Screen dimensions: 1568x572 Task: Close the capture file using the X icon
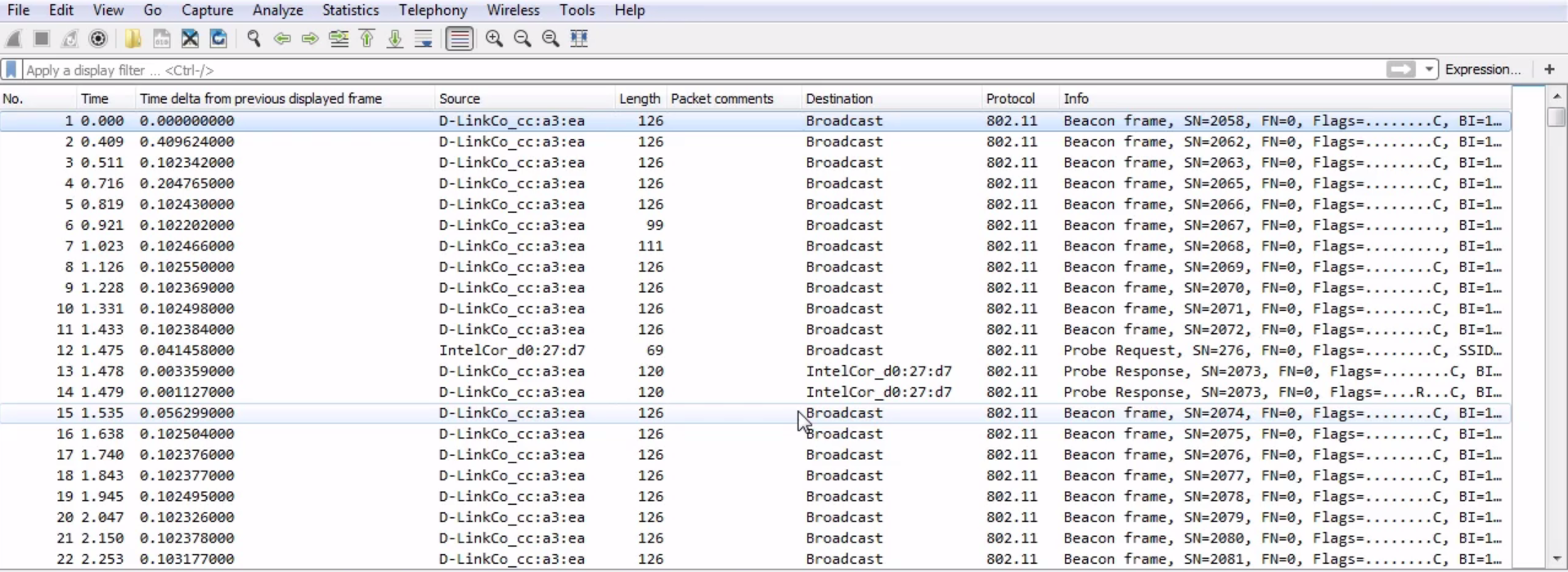[190, 38]
